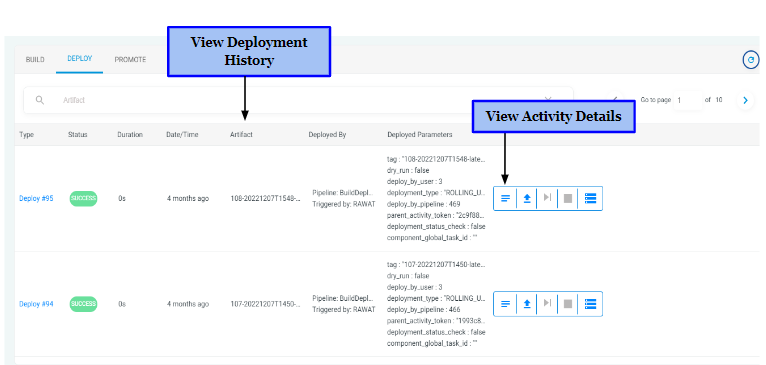The image size is (766, 365).
Task: Click stacked list icon in Deploy #95 row
Action: (x=591, y=198)
